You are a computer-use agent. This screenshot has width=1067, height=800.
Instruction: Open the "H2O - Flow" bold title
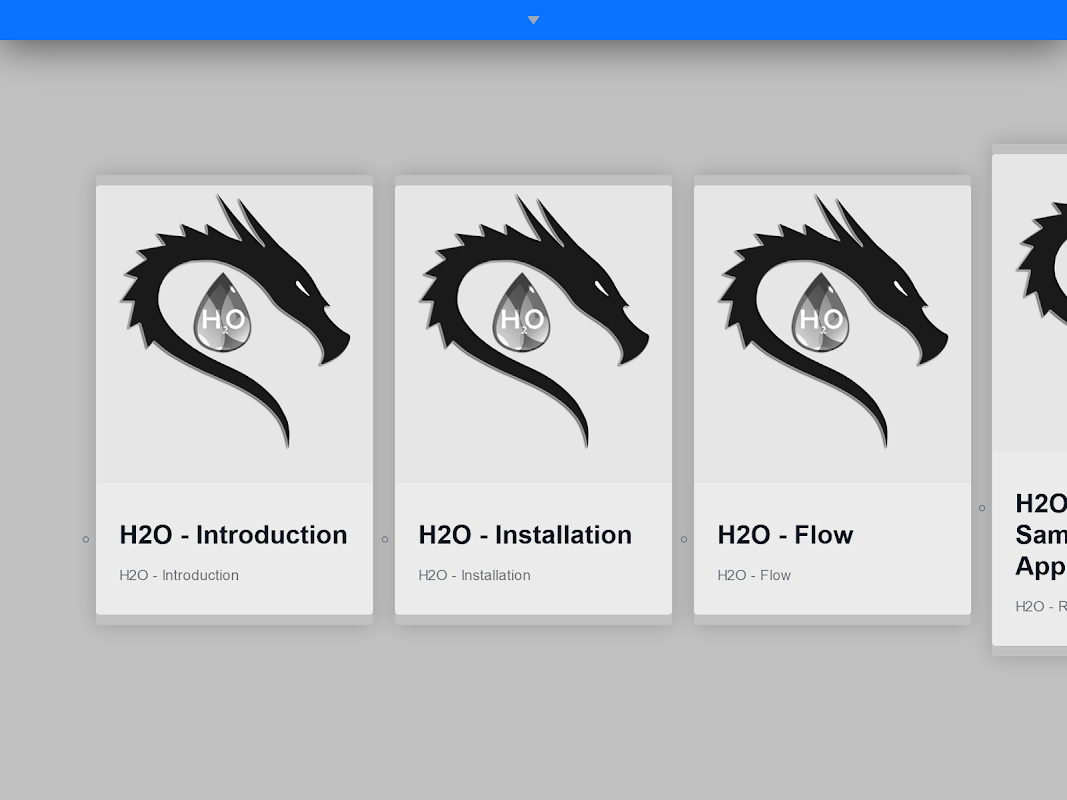(x=785, y=535)
